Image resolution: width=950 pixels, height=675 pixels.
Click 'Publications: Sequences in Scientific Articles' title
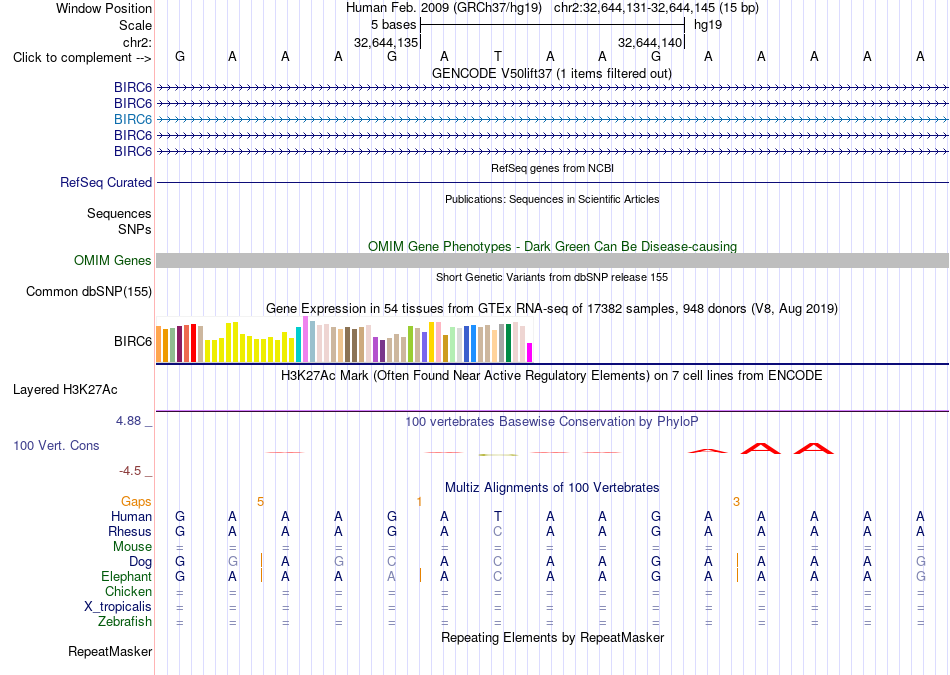[x=552, y=199]
